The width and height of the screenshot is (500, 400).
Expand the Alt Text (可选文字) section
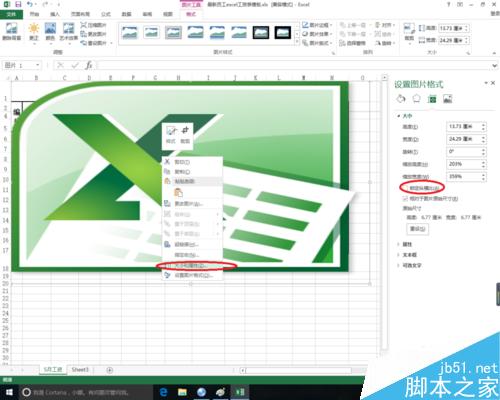pos(399,266)
